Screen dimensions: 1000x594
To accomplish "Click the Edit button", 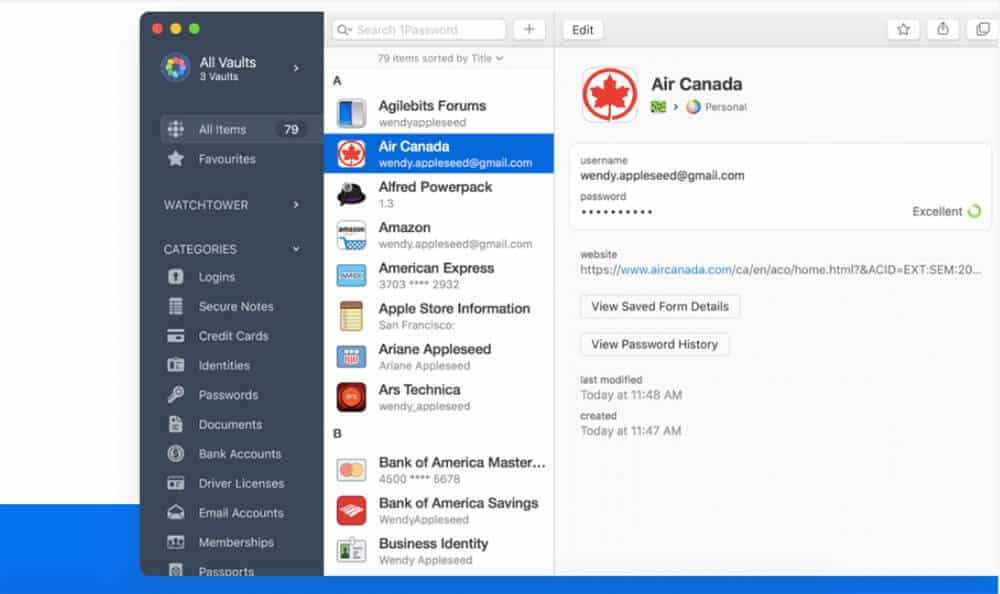I will 582,29.
